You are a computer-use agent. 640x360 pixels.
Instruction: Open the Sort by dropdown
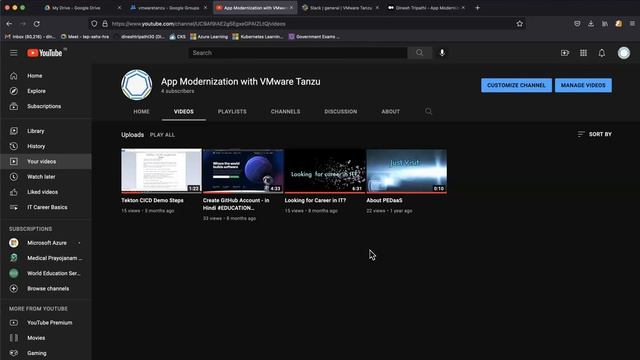[595, 134]
